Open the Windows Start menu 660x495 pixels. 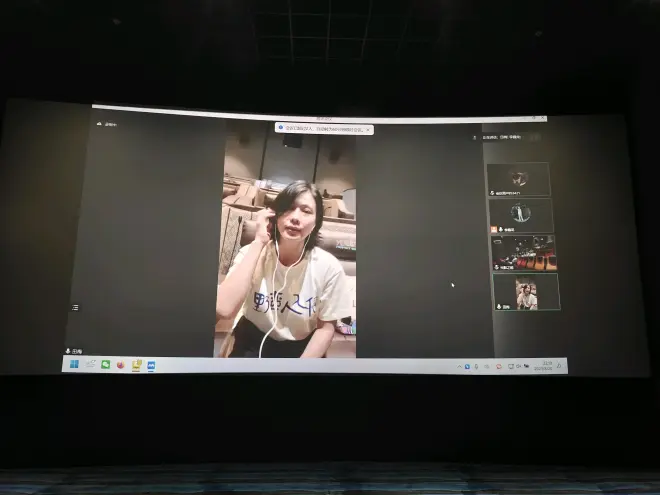[x=73, y=365]
